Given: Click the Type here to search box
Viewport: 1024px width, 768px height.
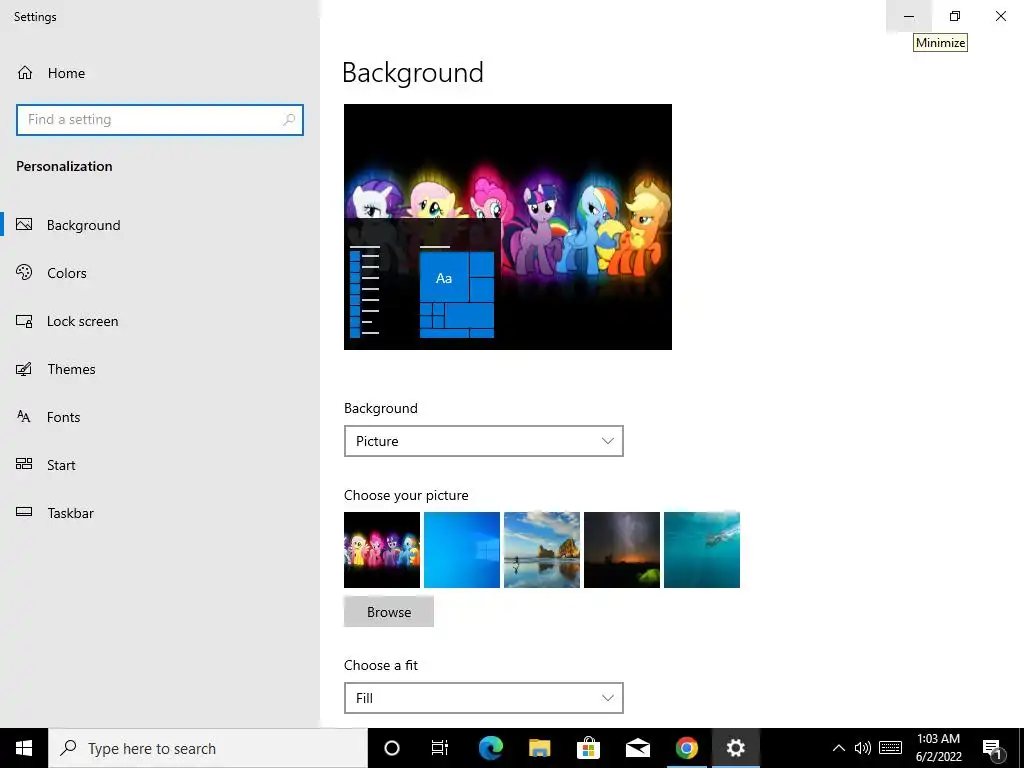Looking at the screenshot, I should point(208,748).
